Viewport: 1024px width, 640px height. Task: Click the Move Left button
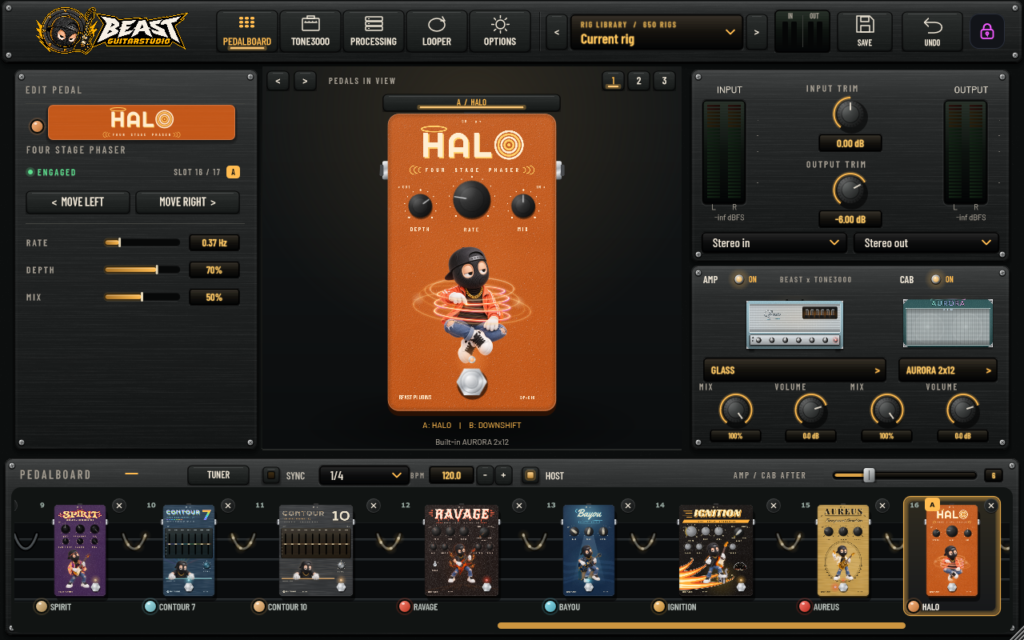tap(78, 202)
